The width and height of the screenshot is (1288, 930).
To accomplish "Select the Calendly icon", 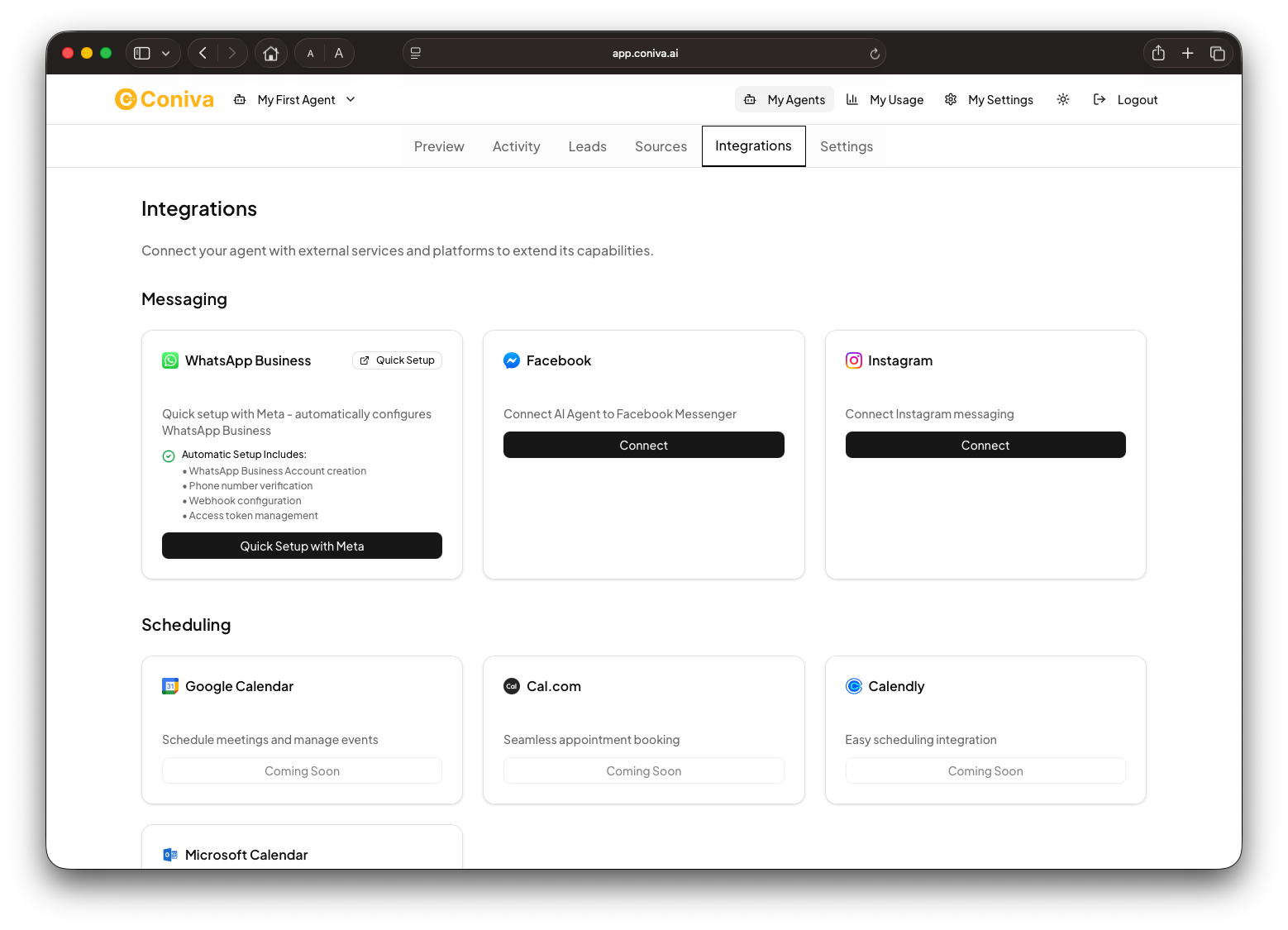I will click(853, 685).
